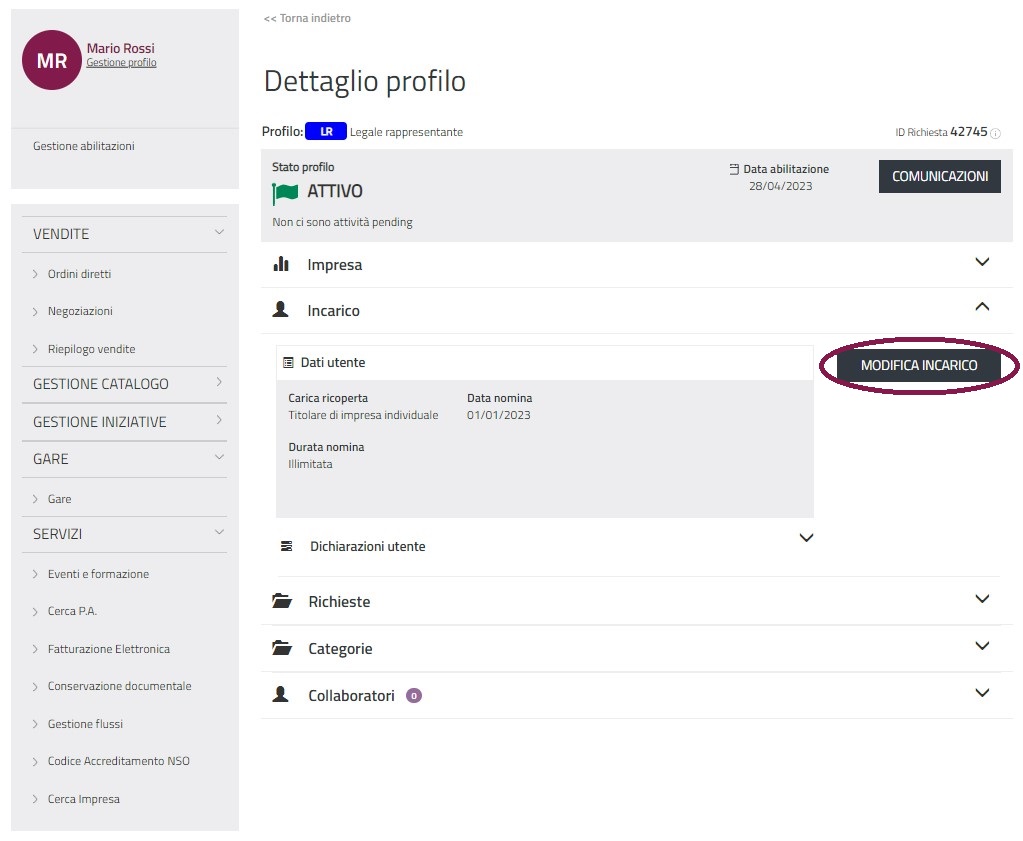Click the MR user avatar circle
1023x841 pixels.
click(x=51, y=61)
